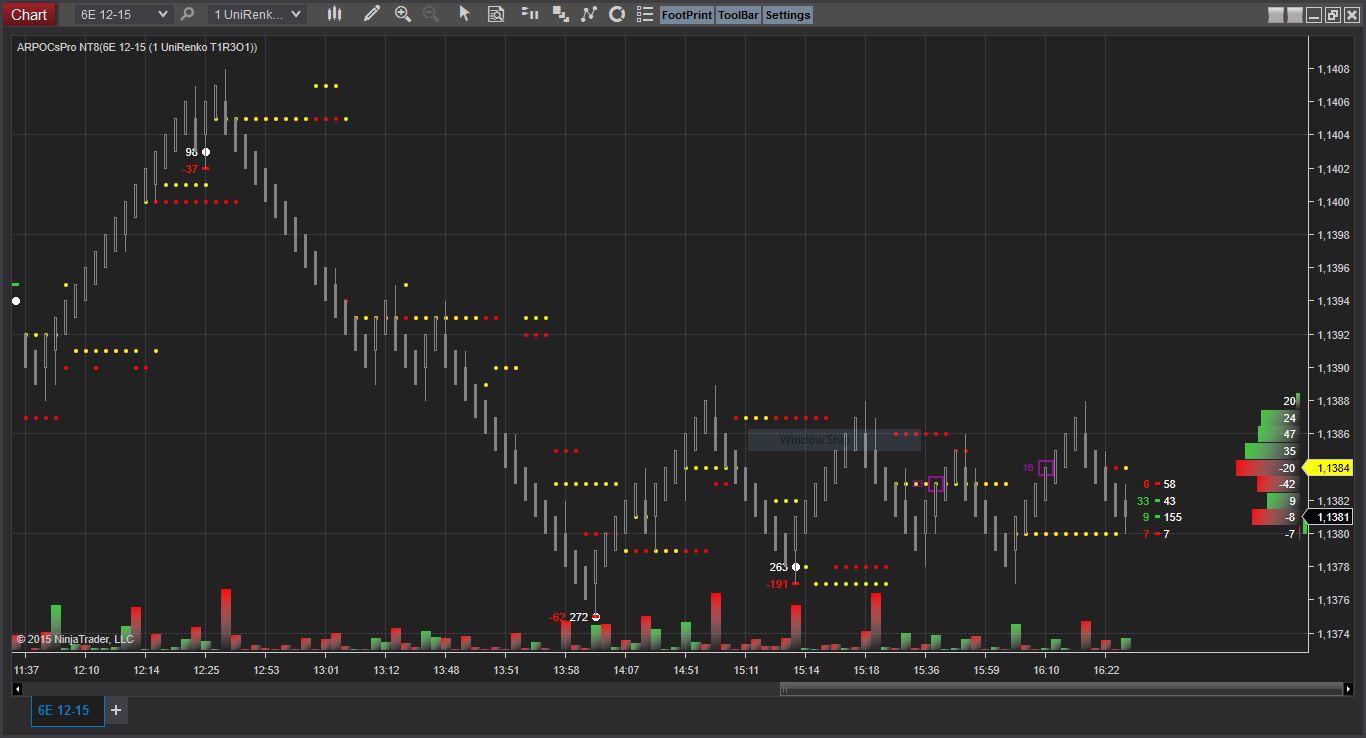Open the strategies circular arrow icon

click(x=617, y=14)
